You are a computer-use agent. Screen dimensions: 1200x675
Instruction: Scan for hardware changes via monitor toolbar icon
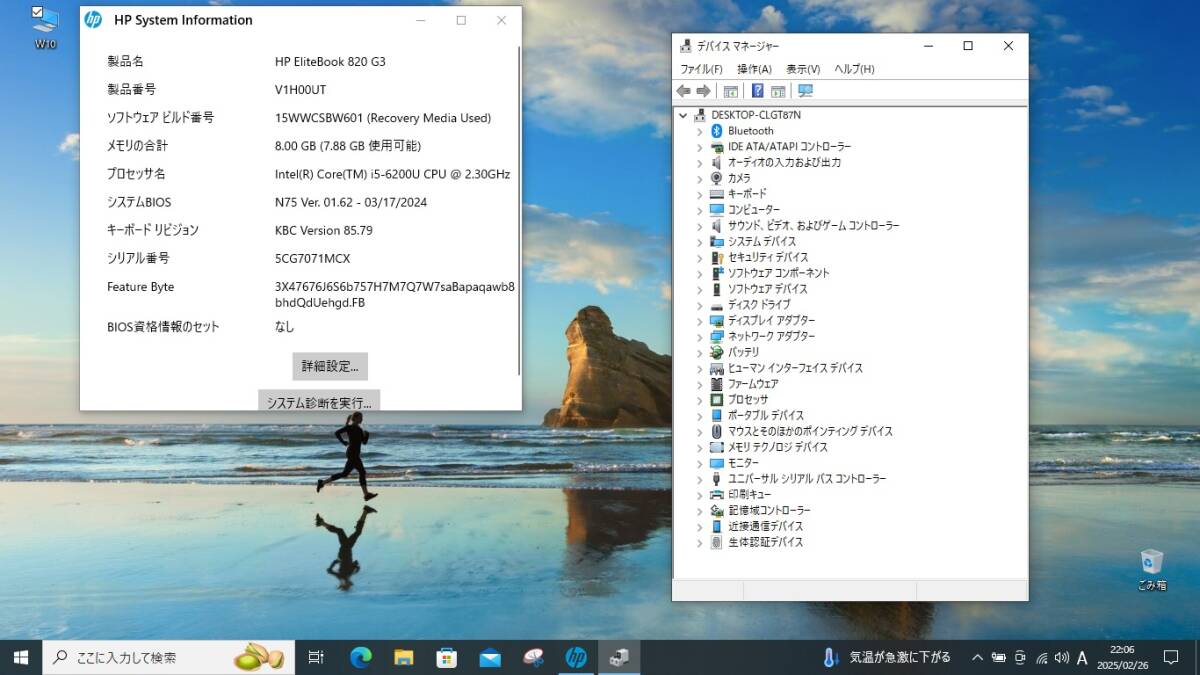[806, 91]
